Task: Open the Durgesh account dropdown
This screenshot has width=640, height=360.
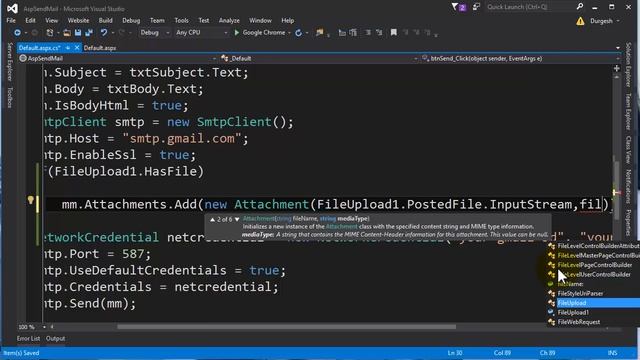Action: (604, 21)
